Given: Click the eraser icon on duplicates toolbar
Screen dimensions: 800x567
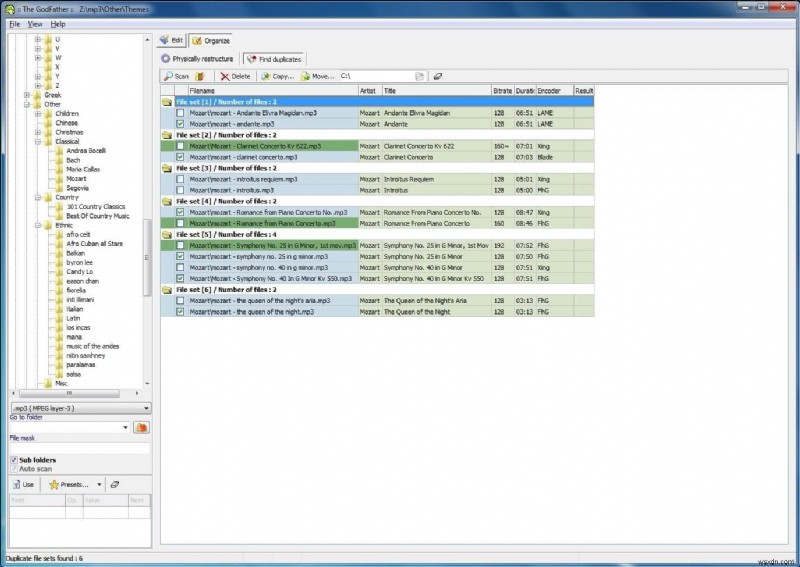Looking at the screenshot, I should tap(438, 77).
